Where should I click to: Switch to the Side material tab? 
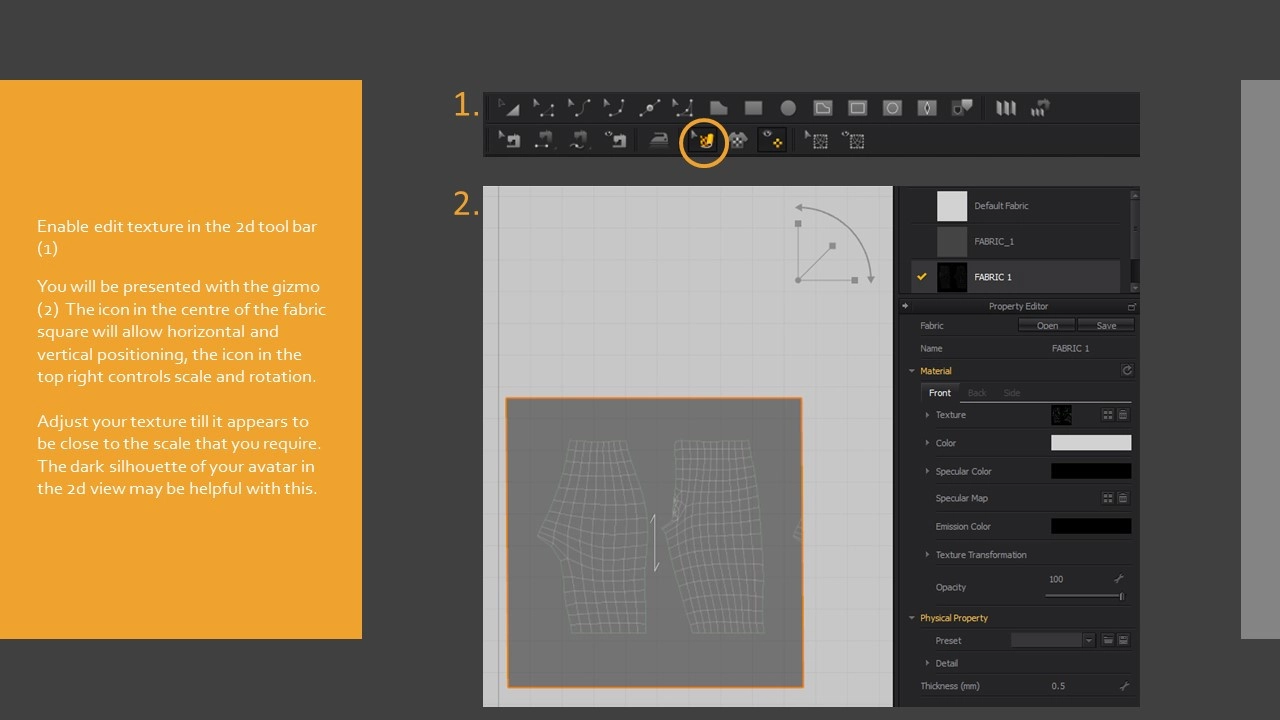[1011, 393]
